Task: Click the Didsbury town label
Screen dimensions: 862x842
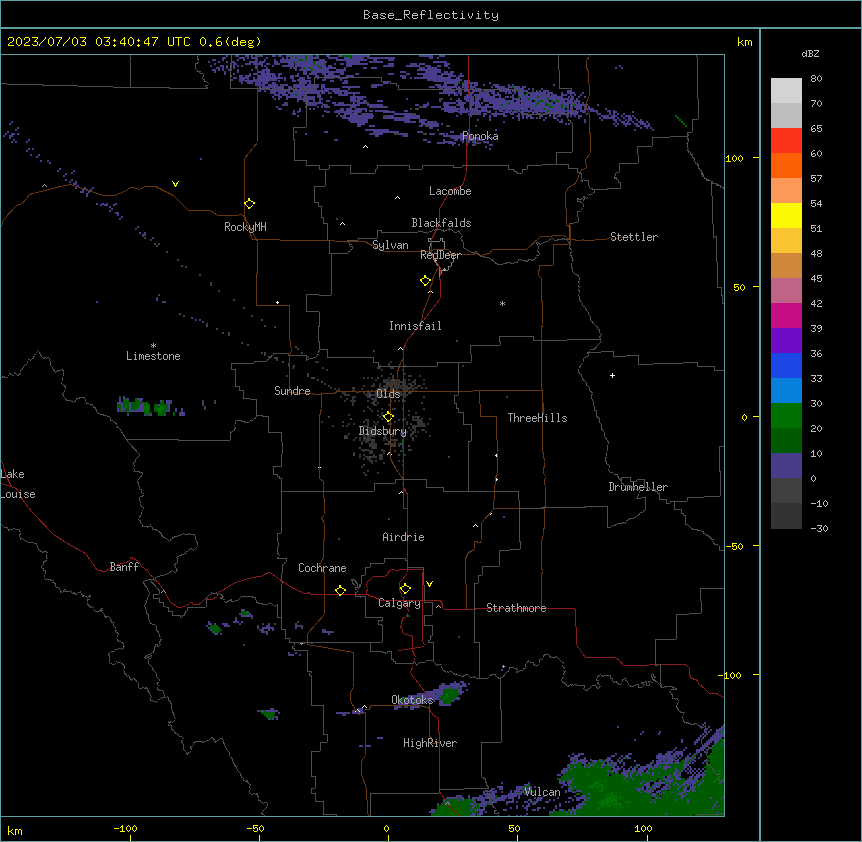Action: click(x=383, y=431)
